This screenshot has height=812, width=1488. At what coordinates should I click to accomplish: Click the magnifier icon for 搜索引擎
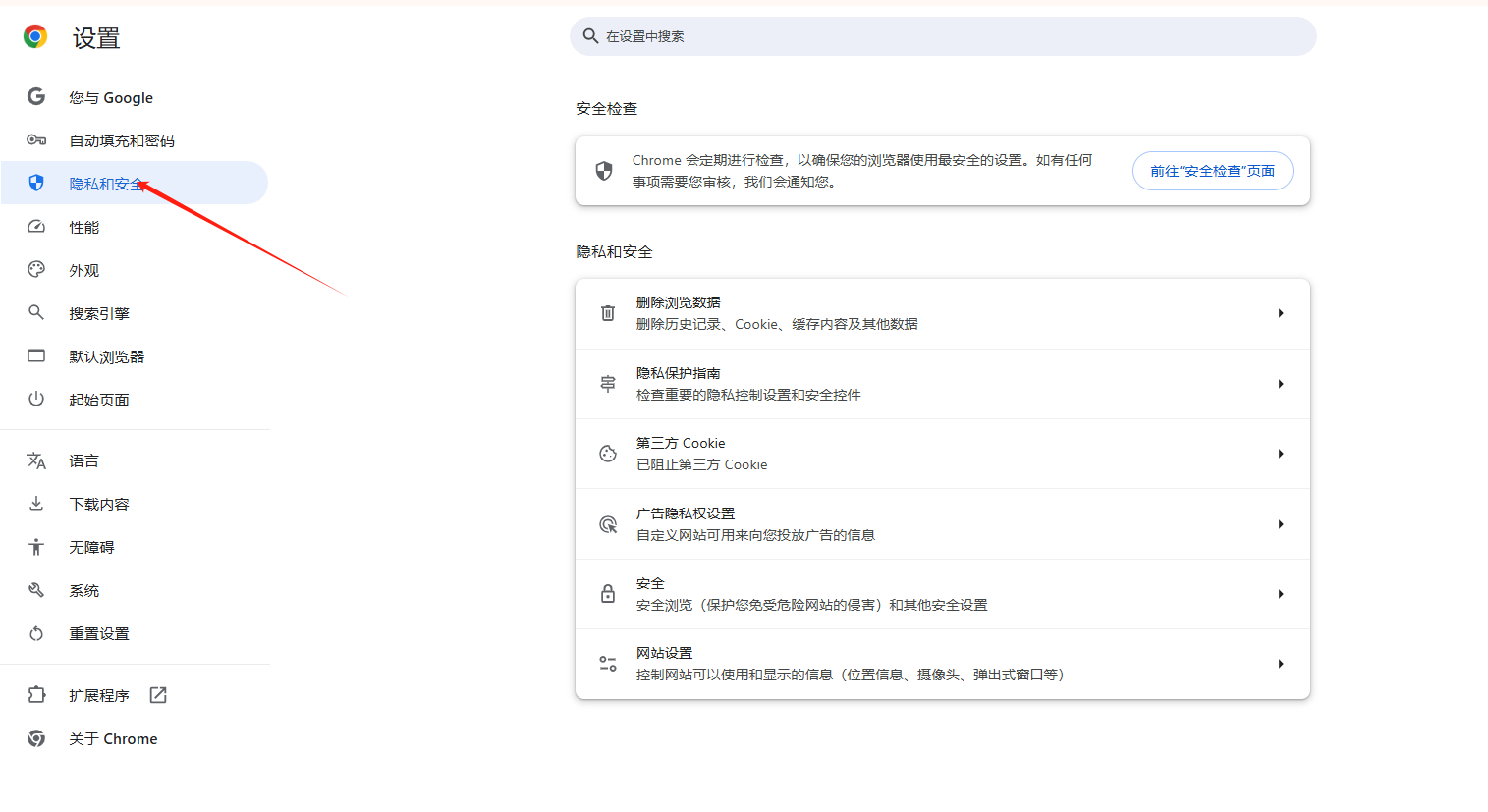click(x=36, y=312)
